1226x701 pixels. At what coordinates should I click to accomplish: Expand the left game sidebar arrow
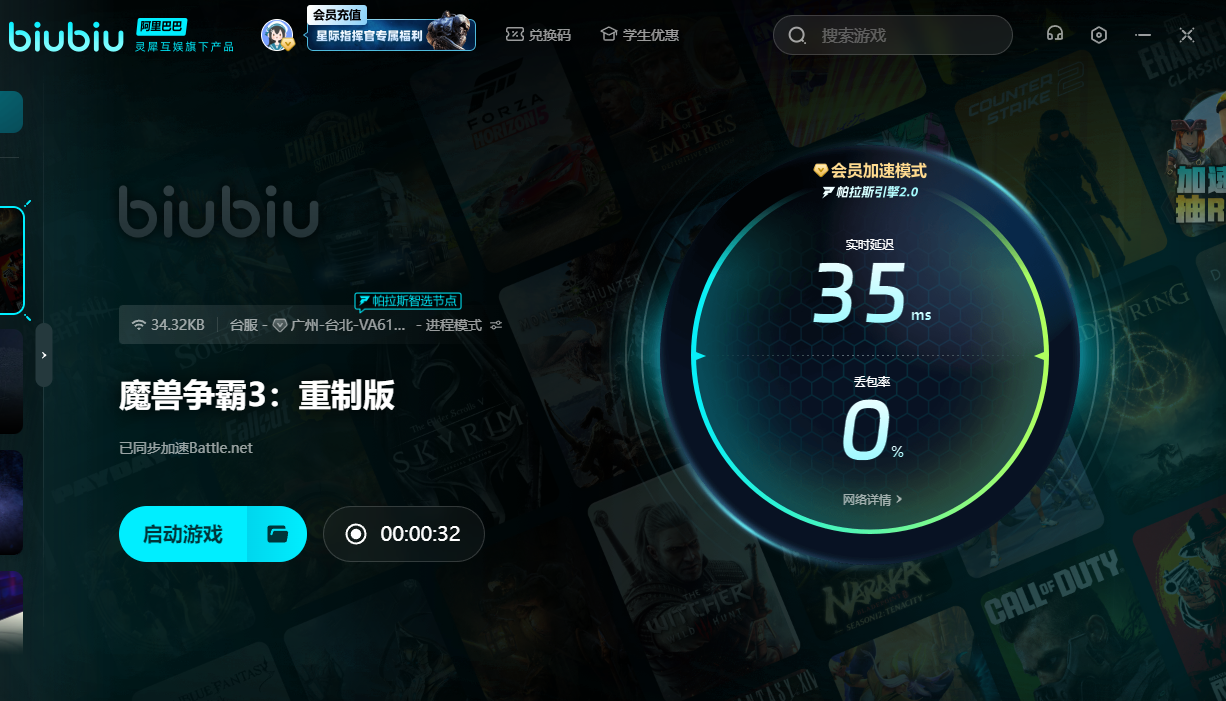coord(44,355)
